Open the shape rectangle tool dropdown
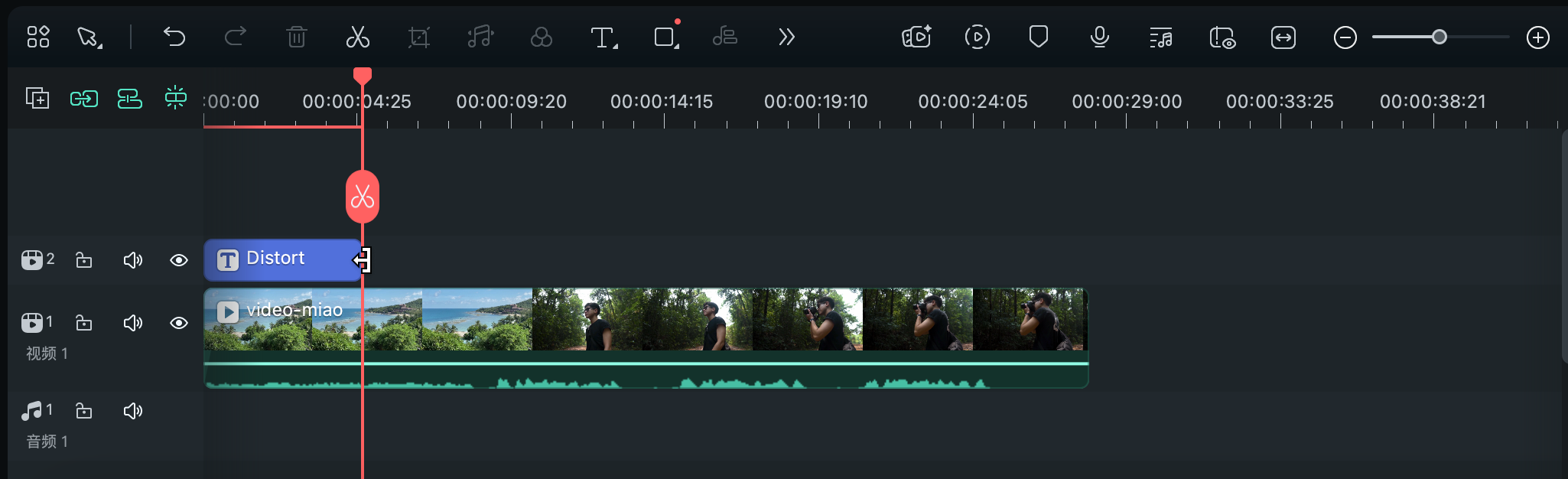The height and width of the screenshot is (479, 1568). 666,37
